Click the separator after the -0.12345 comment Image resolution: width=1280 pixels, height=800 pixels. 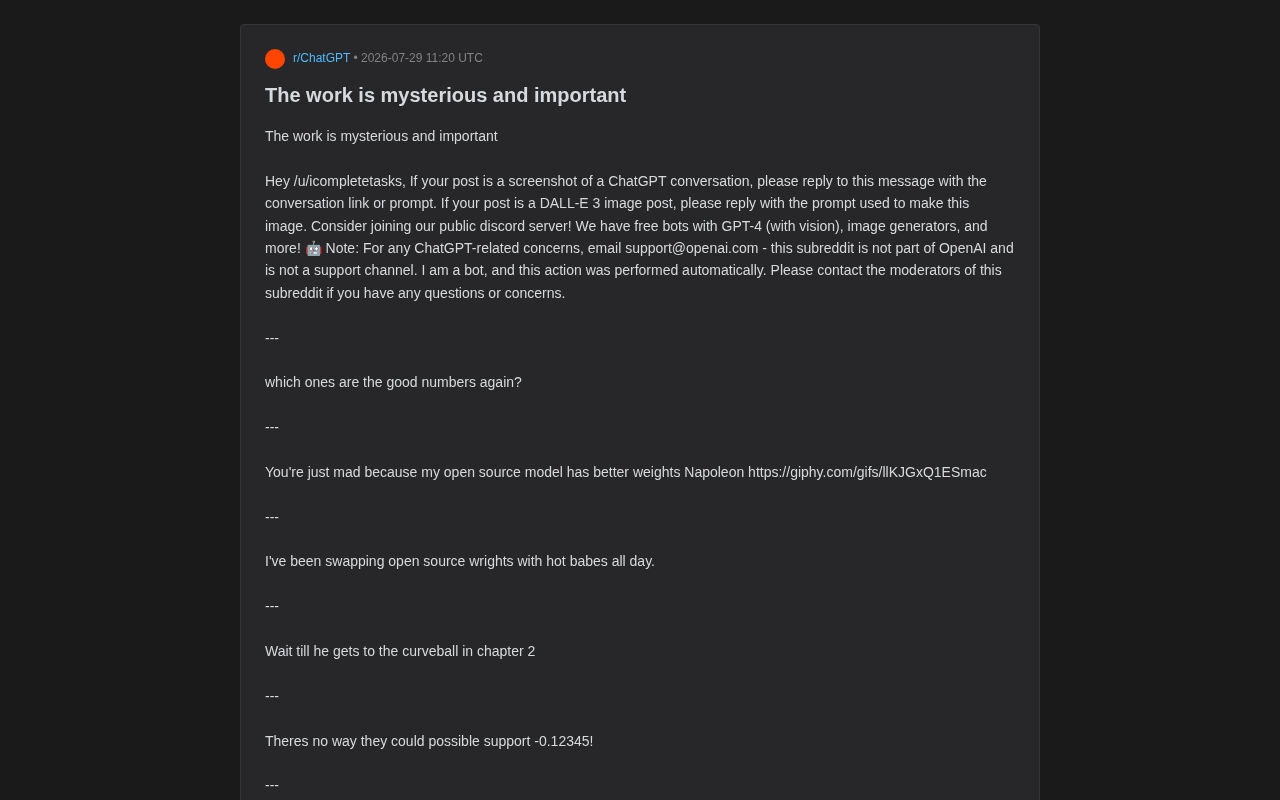(272, 785)
